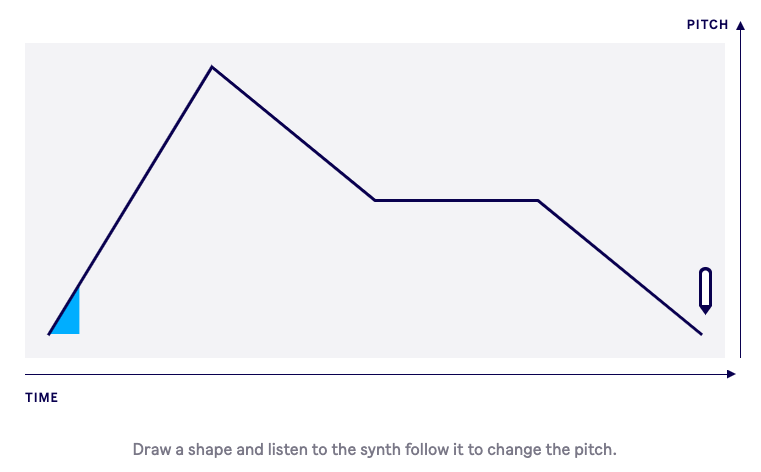The height and width of the screenshot is (472, 761).
Task: Click the PITCH axis arrowhead at top
Action: pyautogui.click(x=740, y=25)
